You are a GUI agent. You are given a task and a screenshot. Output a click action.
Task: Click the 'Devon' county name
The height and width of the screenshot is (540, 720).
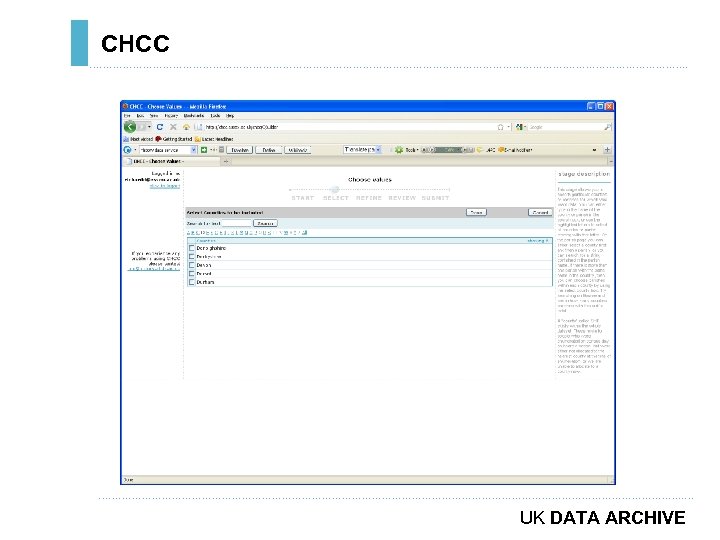click(x=204, y=265)
